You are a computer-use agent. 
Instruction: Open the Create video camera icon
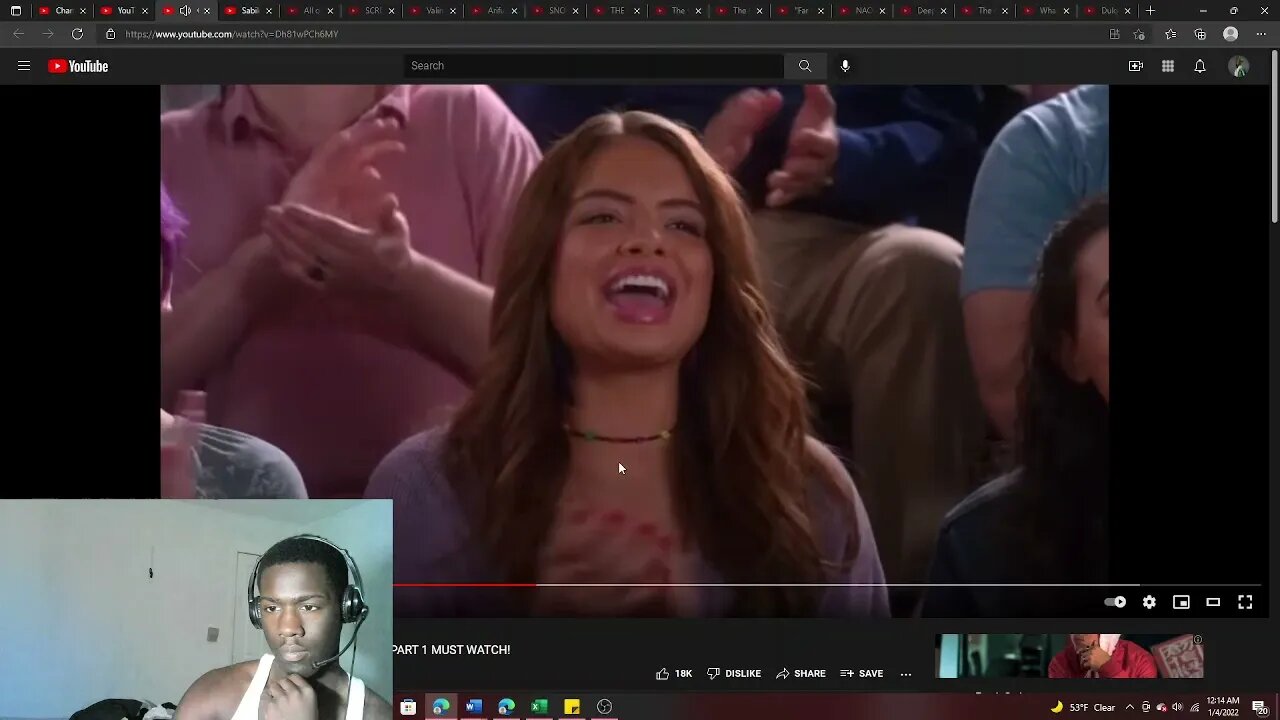[1136, 66]
